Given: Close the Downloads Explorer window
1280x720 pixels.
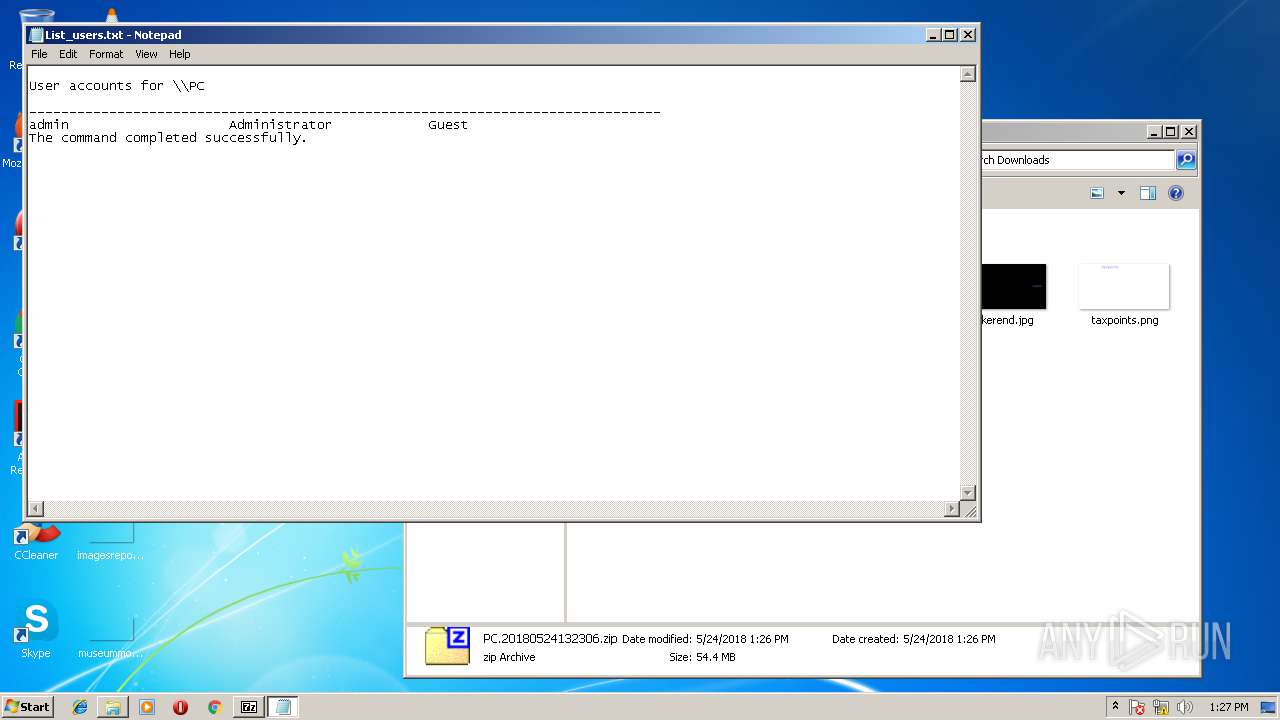Looking at the screenshot, I should pyautogui.click(x=1189, y=132).
